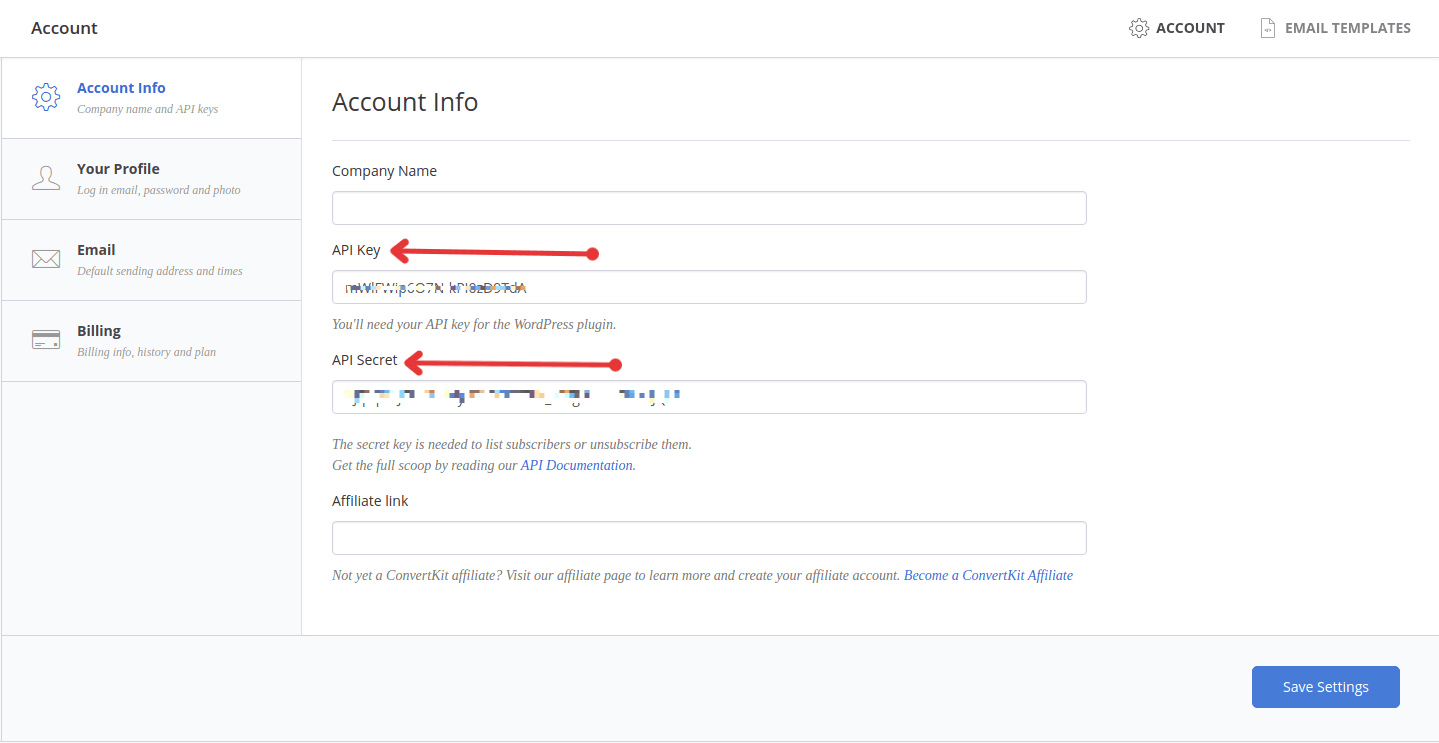The height and width of the screenshot is (743, 1439).
Task: Follow the Become a ConvertKit Affiliate link
Action: coord(988,575)
